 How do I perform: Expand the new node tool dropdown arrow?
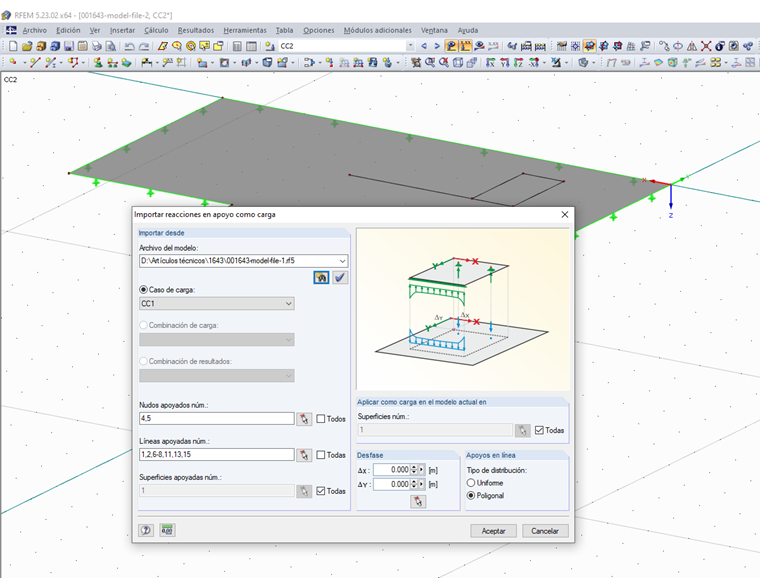point(24,62)
